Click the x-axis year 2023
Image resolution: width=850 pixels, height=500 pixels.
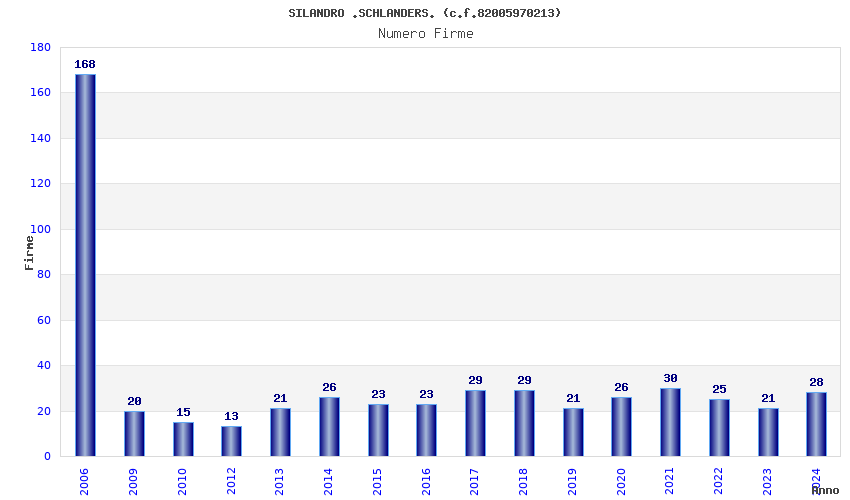(767, 482)
